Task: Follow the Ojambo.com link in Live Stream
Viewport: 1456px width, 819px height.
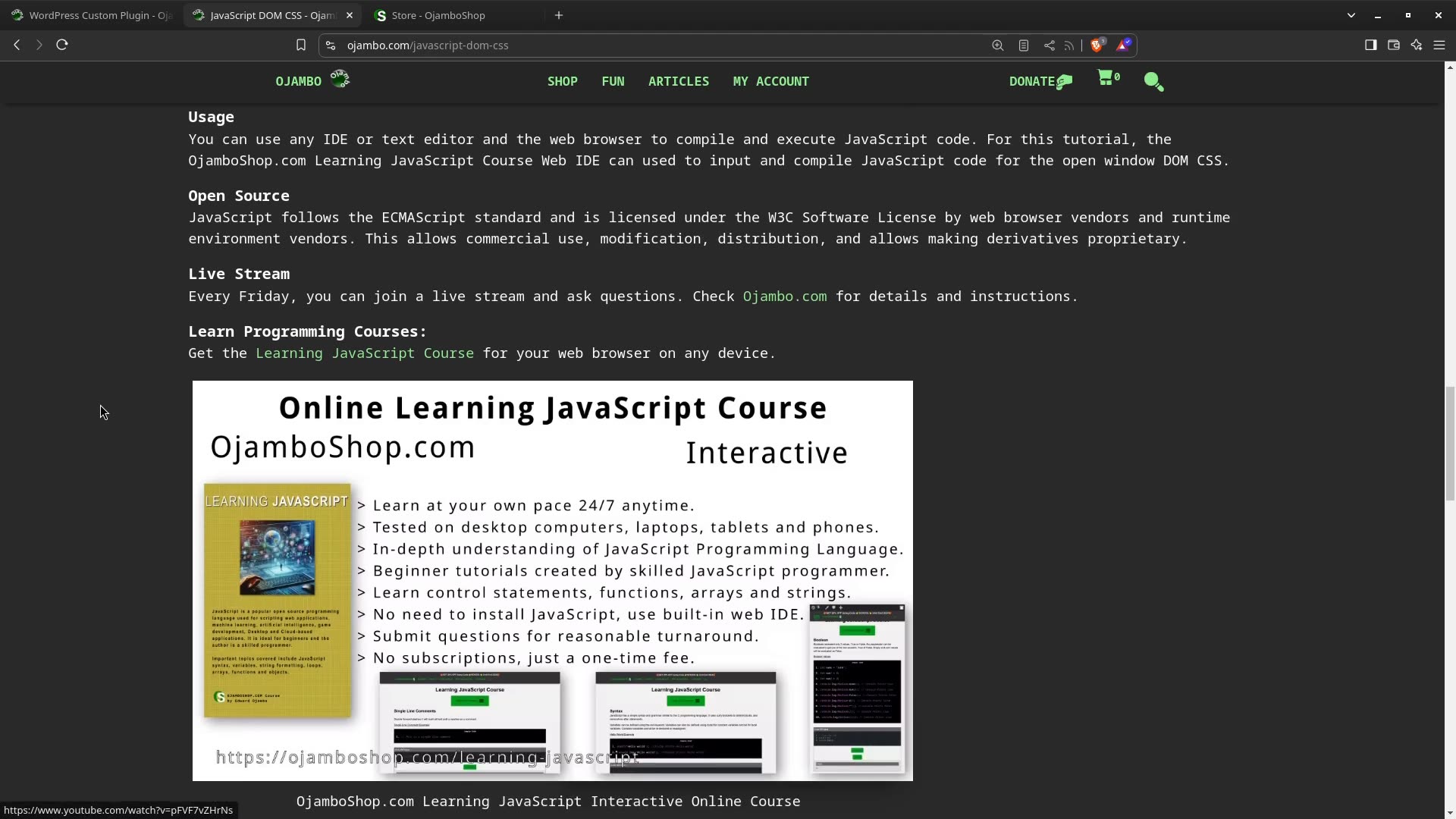Action: (x=784, y=297)
